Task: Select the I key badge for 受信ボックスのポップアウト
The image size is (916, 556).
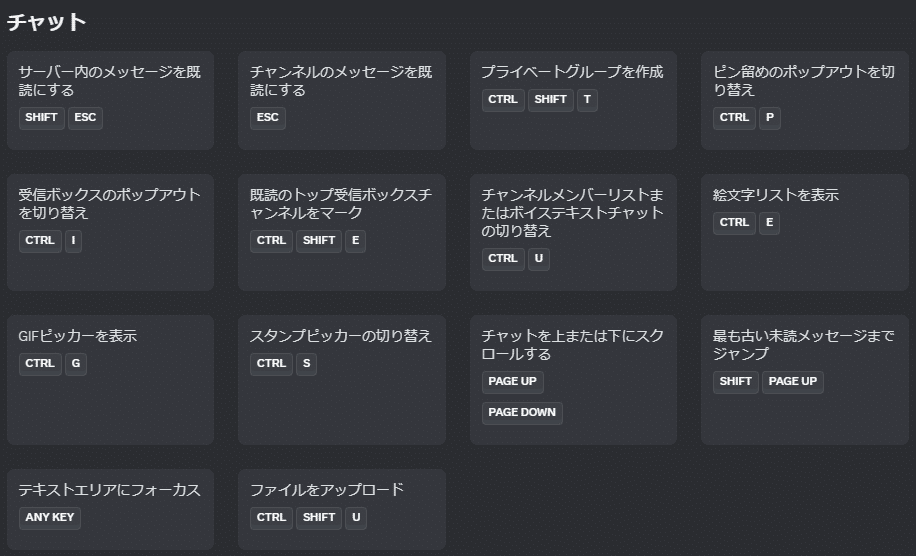Action: (73, 241)
